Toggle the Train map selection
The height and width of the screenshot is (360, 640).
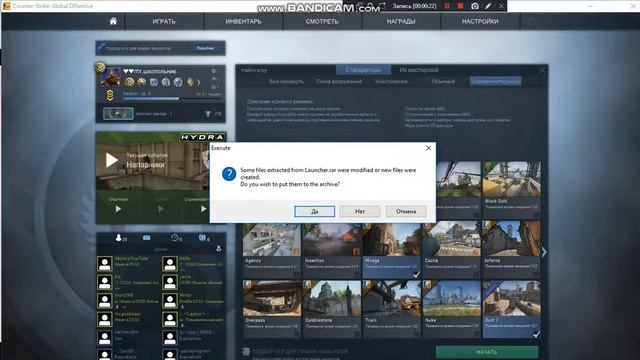tap(391, 309)
